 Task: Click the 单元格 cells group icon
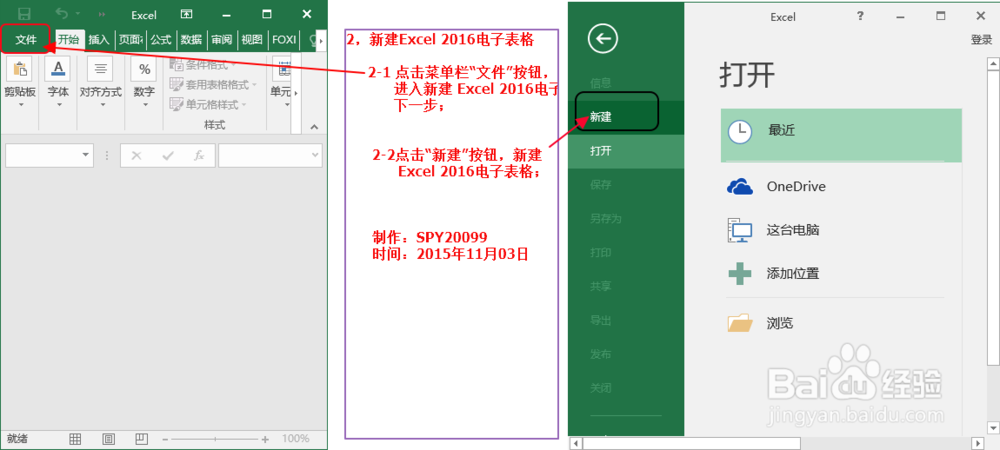pyautogui.click(x=281, y=69)
